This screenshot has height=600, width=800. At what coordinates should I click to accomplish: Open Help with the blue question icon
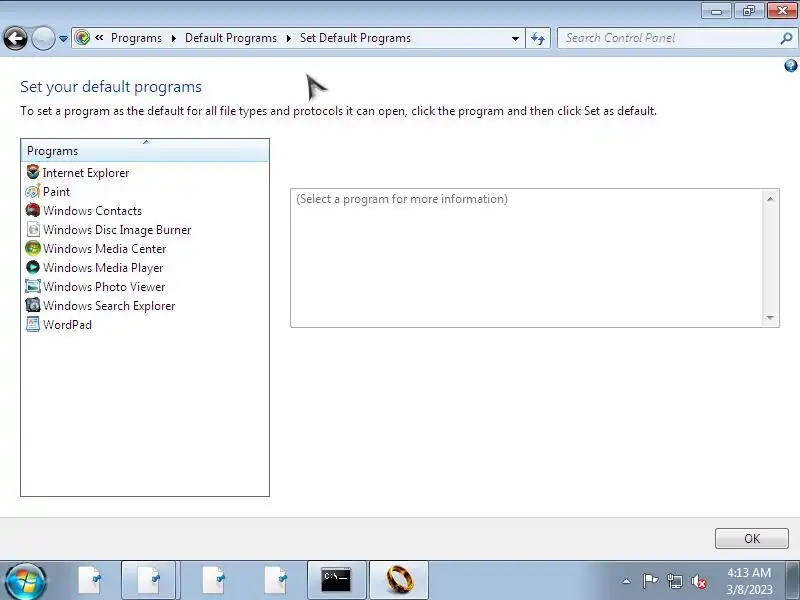pos(791,65)
